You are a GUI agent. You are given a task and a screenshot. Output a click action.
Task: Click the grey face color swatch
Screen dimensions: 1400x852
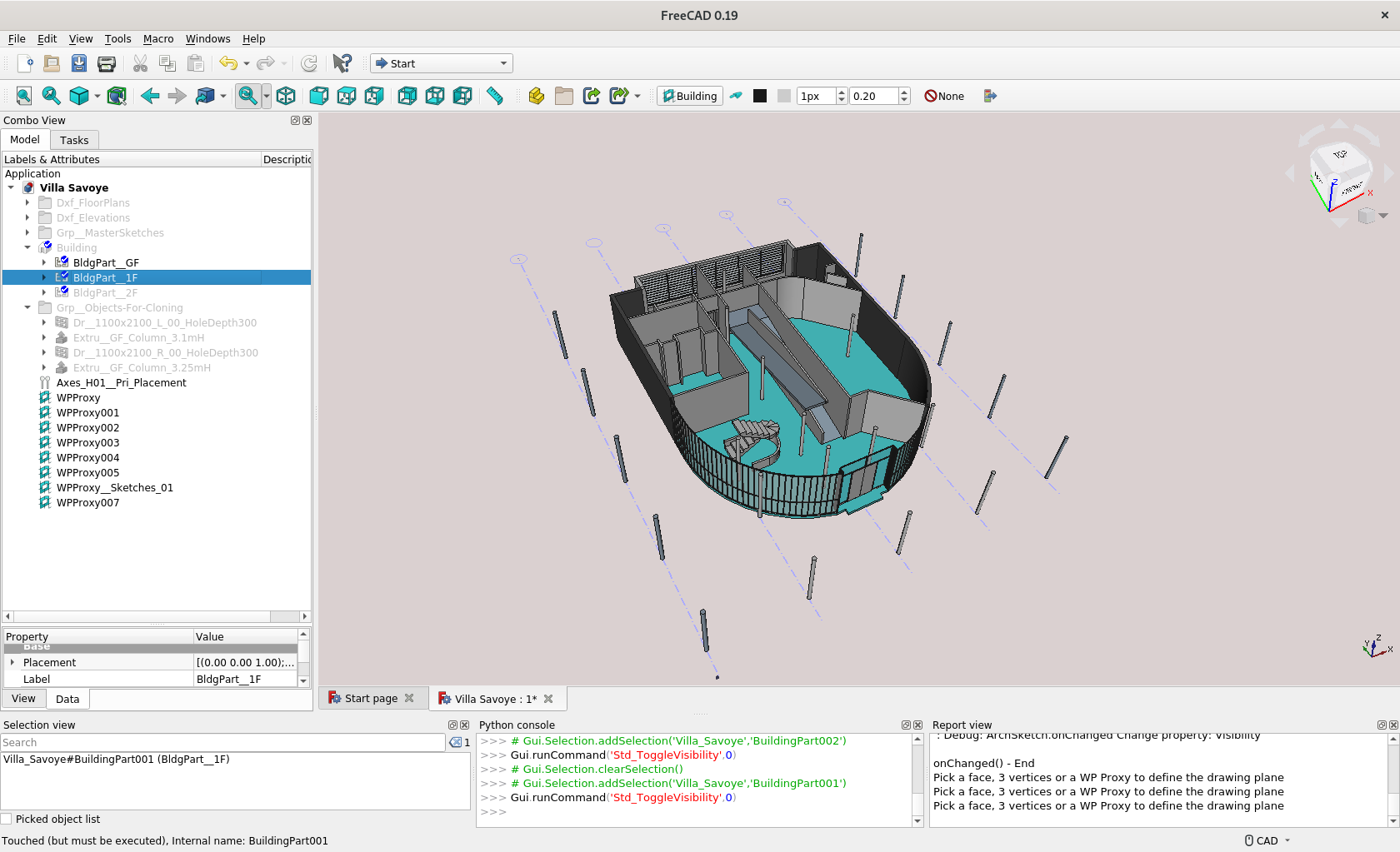pos(784,96)
